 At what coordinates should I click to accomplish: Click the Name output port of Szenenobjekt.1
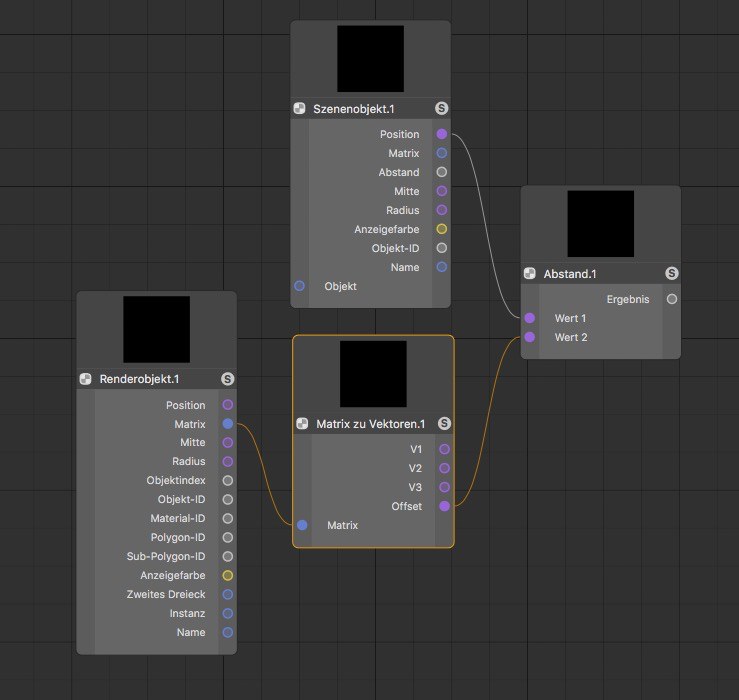pos(442,267)
